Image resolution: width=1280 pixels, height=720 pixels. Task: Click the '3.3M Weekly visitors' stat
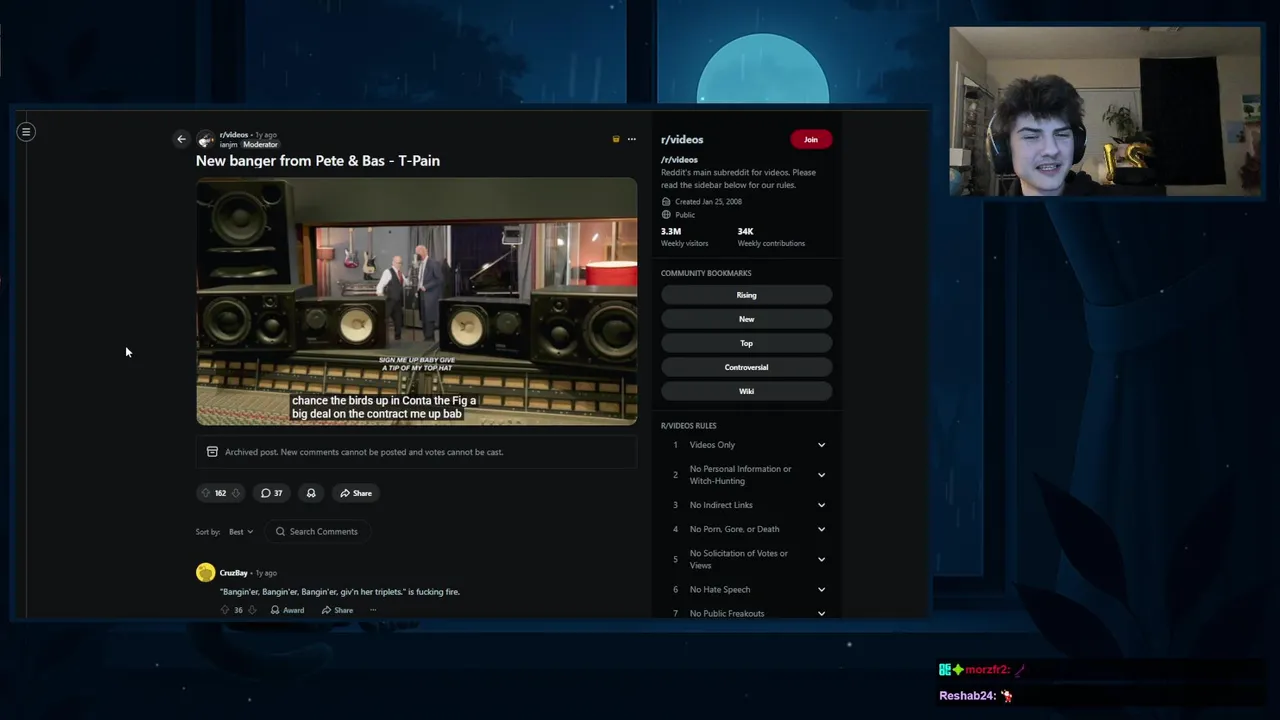point(684,237)
